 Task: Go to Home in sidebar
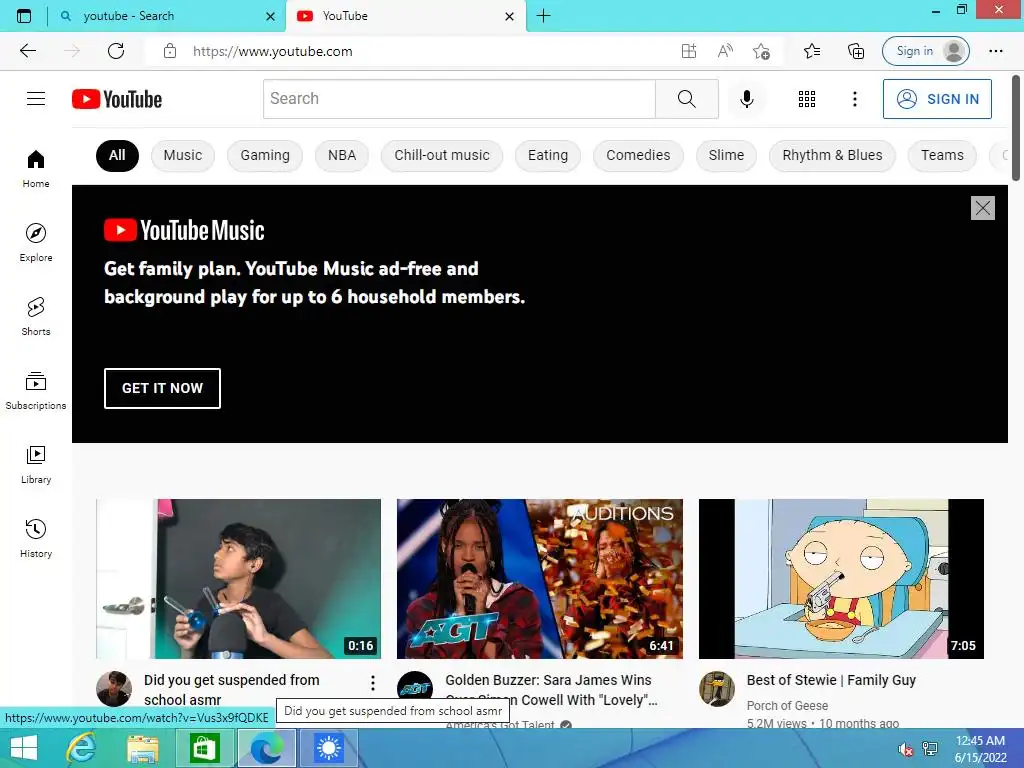coord(36,168)
